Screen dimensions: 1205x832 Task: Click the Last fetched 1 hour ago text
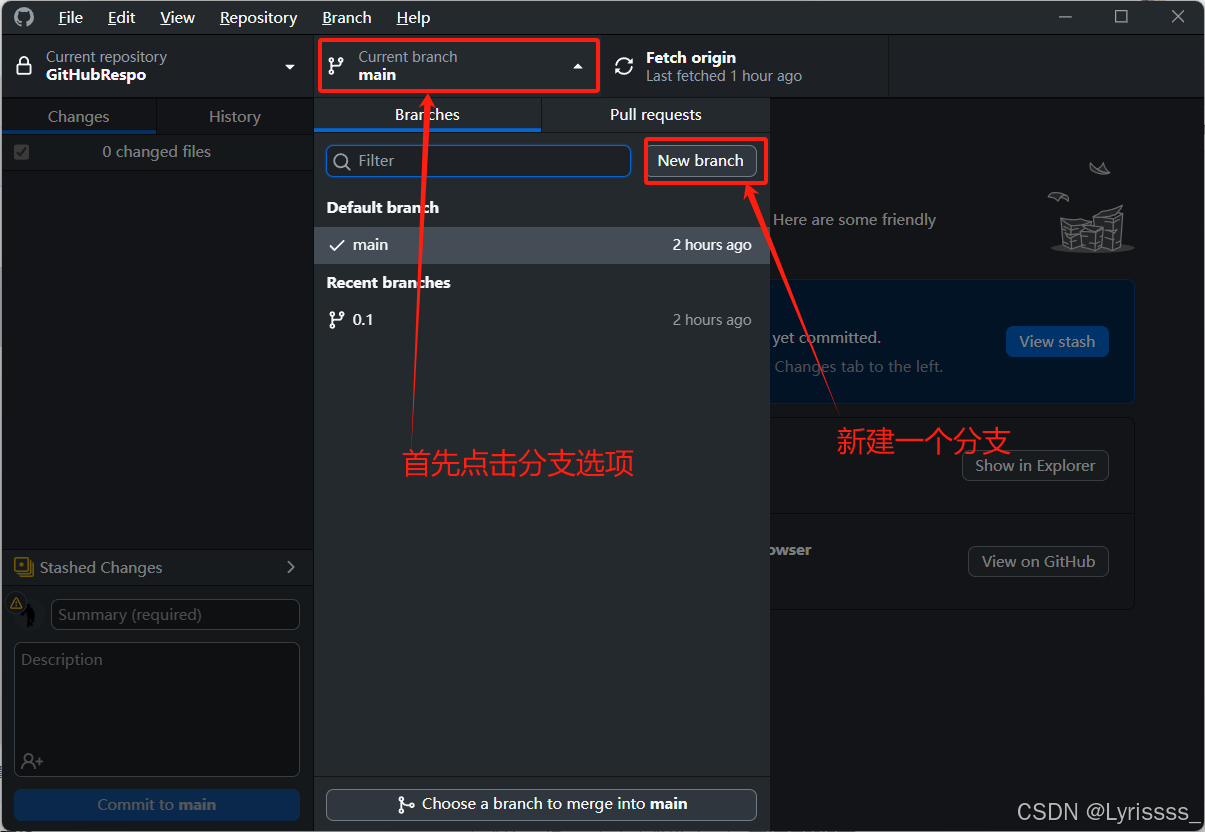pyautogui.click(x=724, y=76)
